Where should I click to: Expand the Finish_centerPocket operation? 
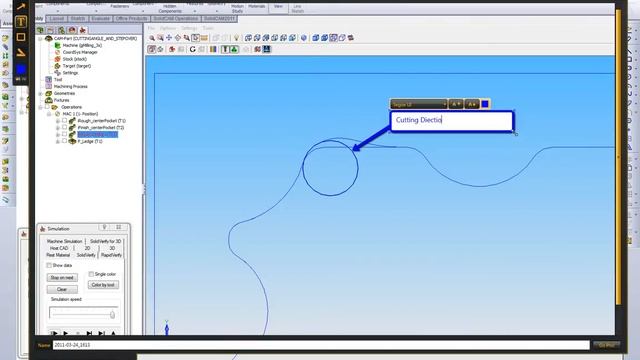click(x=58, y=128)
